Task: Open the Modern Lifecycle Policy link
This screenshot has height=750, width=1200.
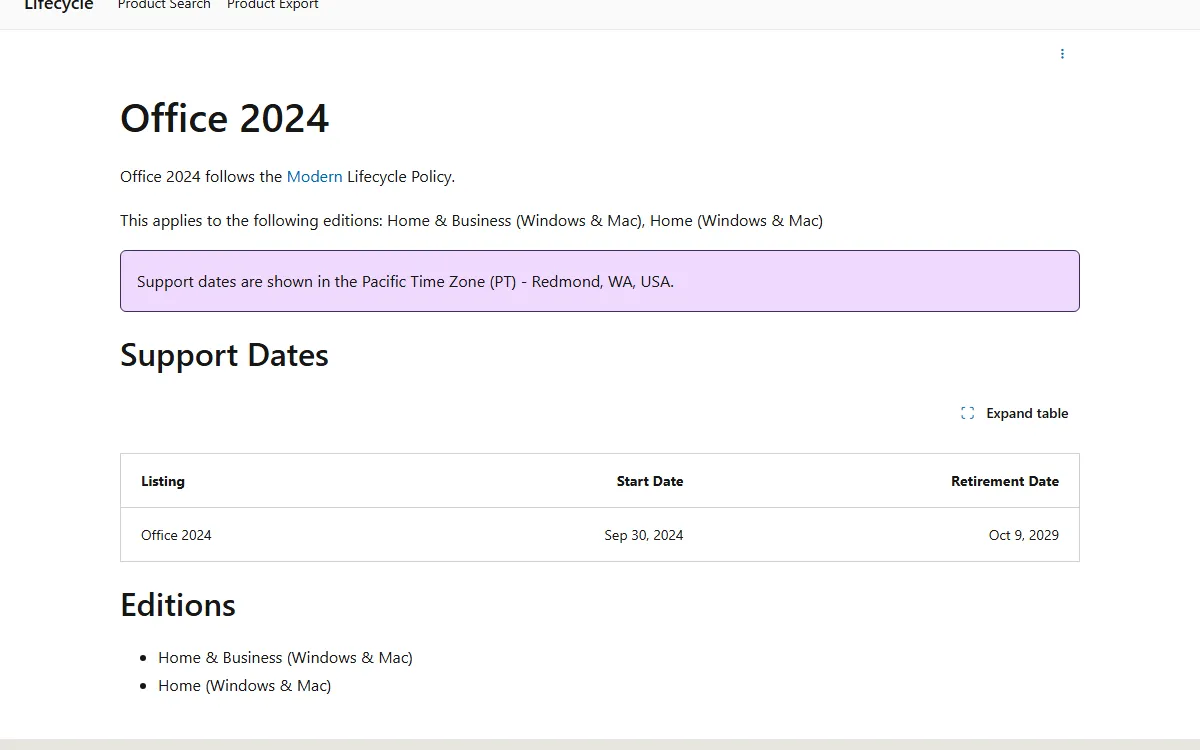Action: coord(314,176)
